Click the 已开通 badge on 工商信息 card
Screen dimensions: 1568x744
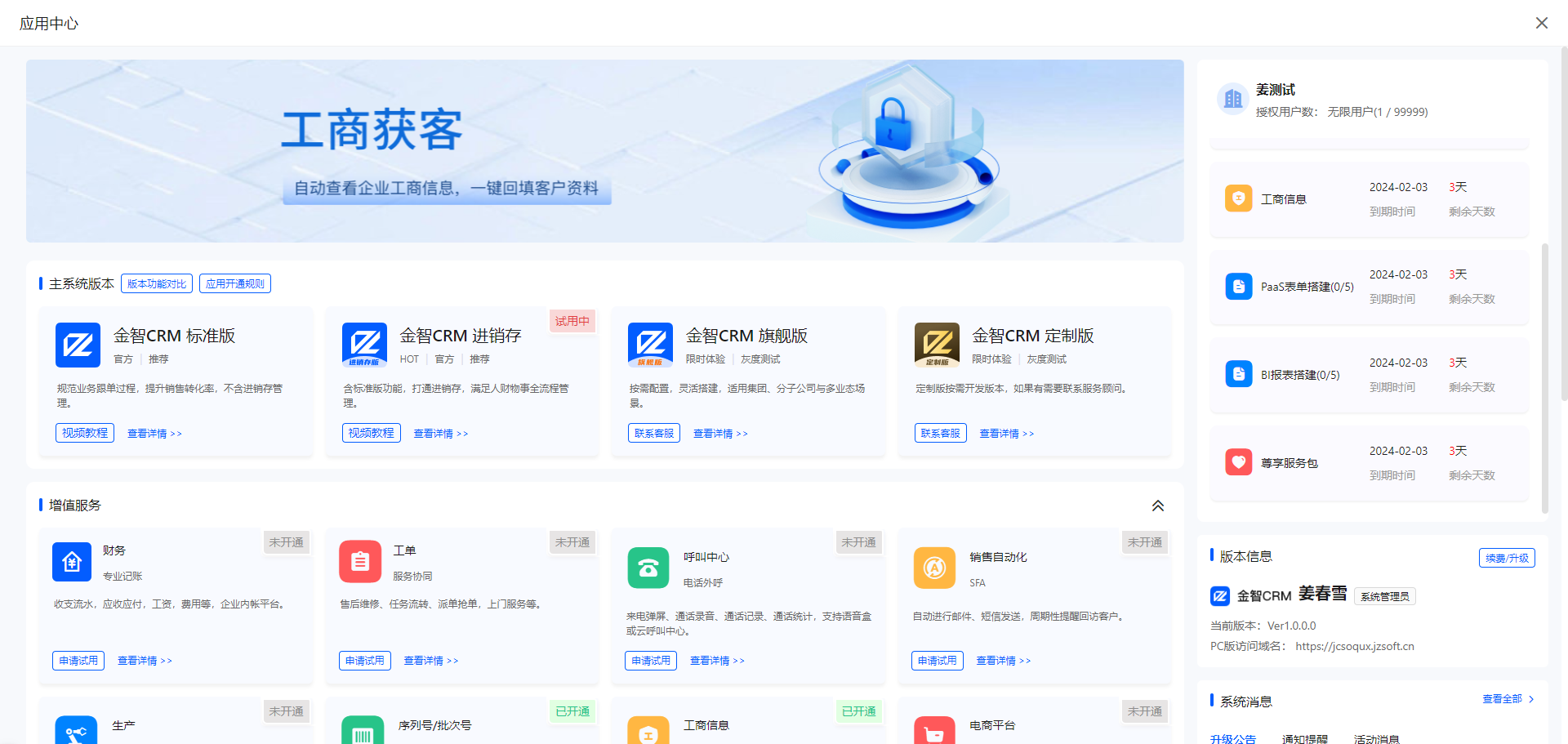tap(859, 711)
